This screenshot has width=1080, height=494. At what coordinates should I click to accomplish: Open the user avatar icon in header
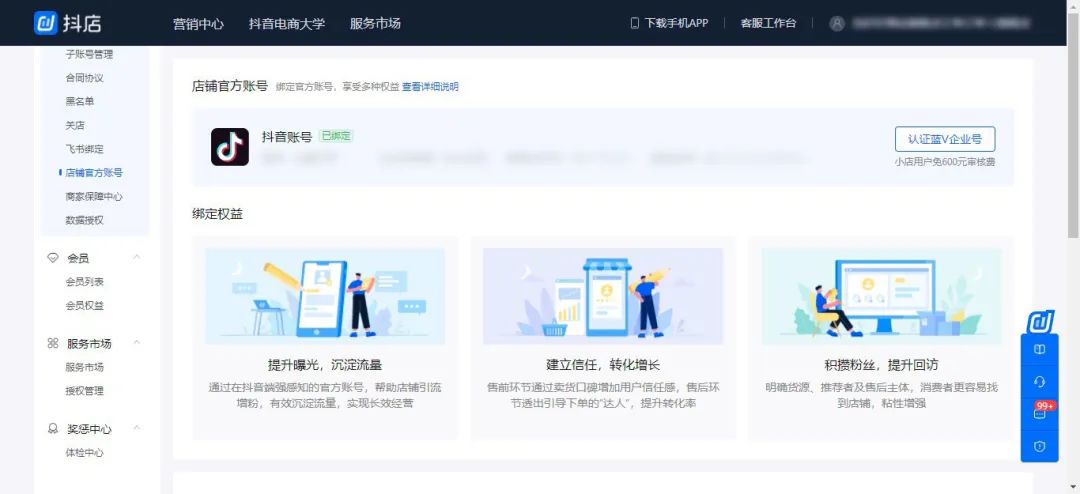click(837, 23)
